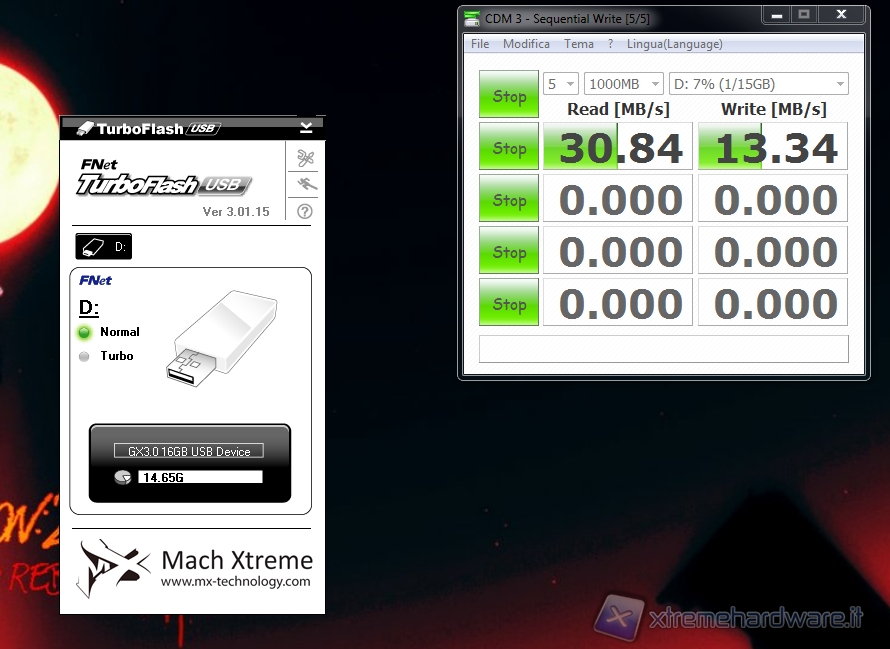The width and height of the screenshot is (890, 649).
Task: Click the pie chart capacity icon
Action: (123, 477)
